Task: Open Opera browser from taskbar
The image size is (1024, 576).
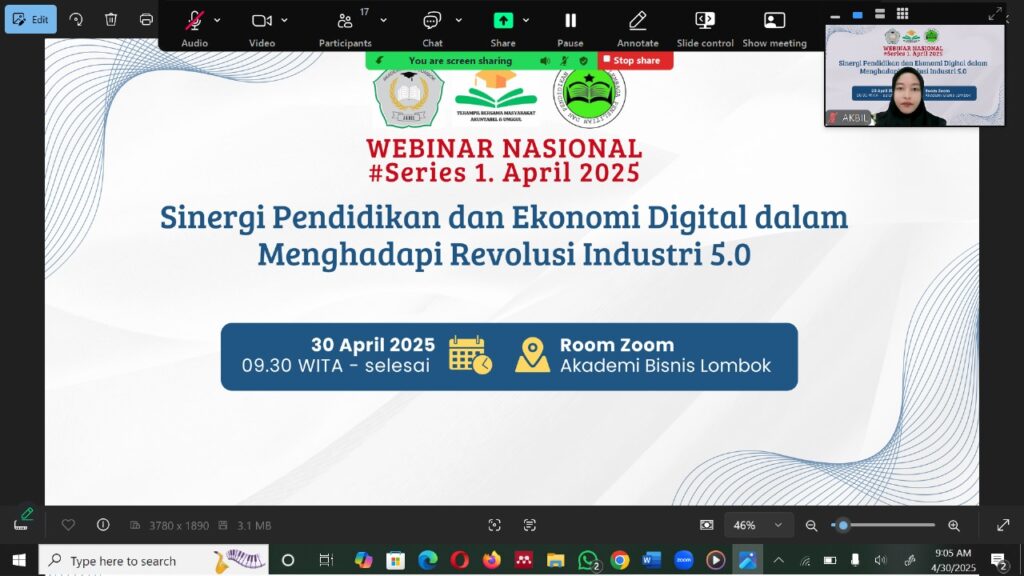Action: [x=459, y=560]
